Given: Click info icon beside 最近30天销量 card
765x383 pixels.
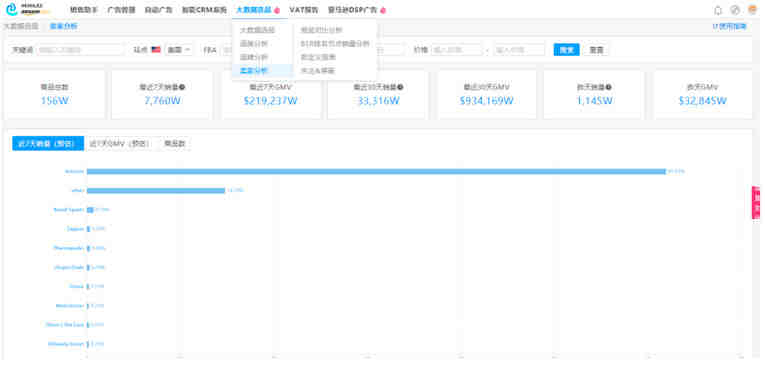Looking at the screenshot, I should [x=400, y=87].
